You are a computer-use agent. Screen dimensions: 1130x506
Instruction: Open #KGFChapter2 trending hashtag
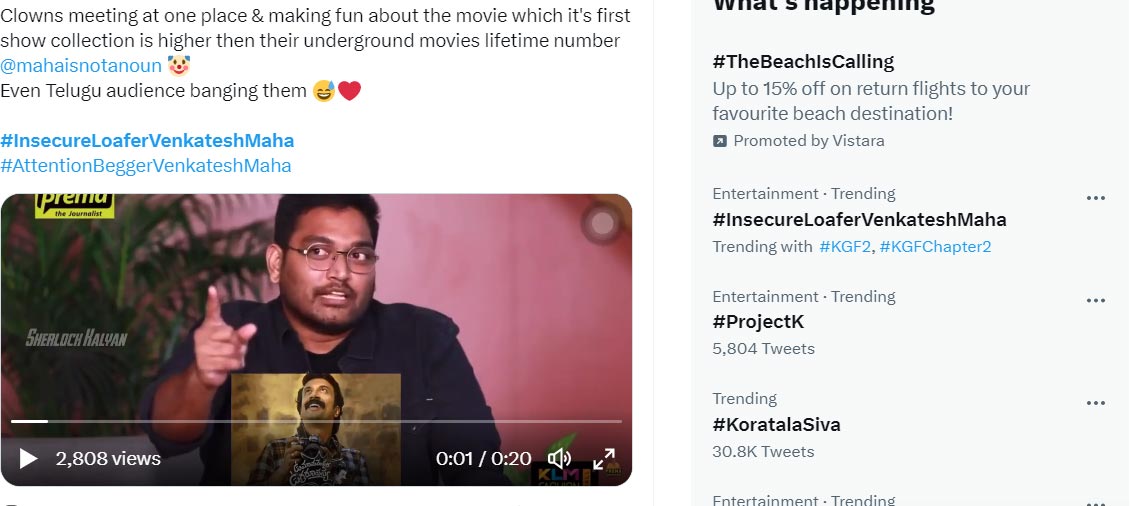[x=935, y=246]
